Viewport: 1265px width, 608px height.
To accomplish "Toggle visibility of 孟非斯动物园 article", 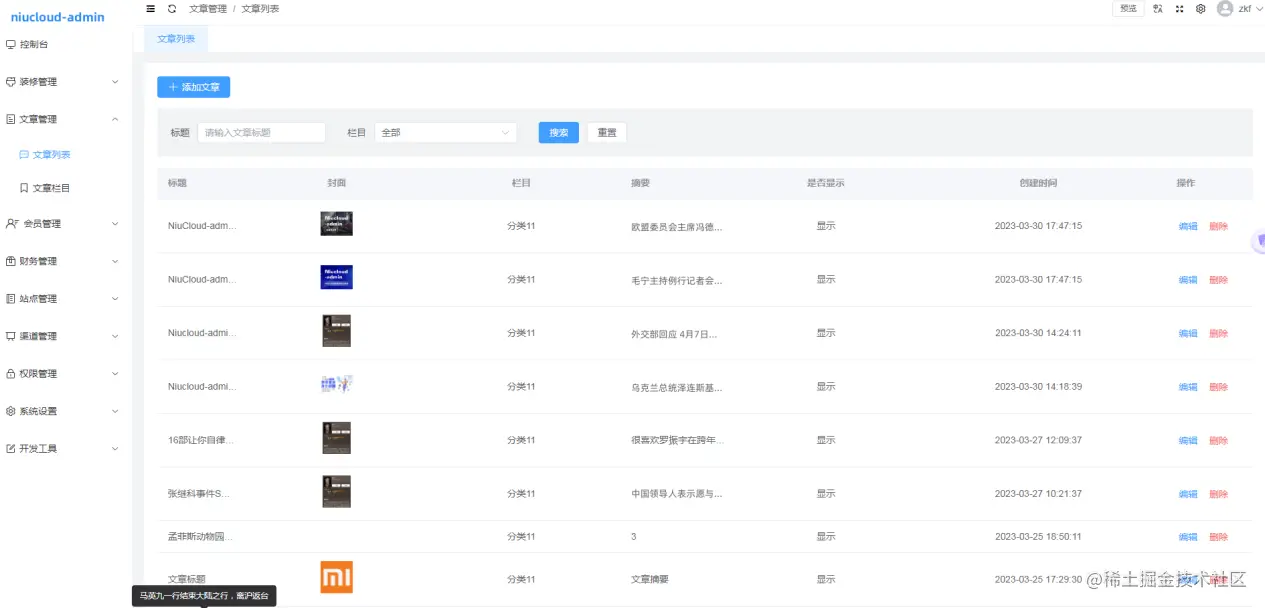I will (825, 536).
